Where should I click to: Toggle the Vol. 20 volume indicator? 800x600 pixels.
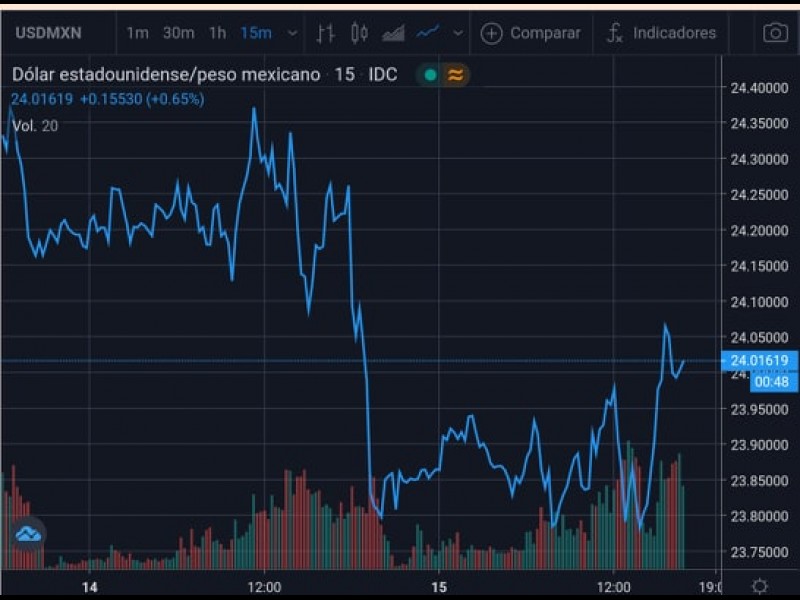coord(35,125)
